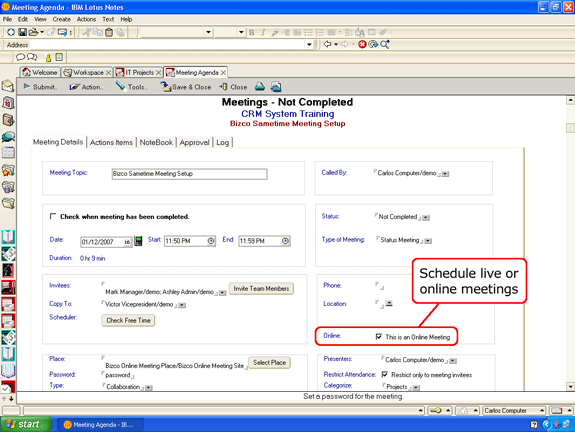
Task: Open the Create menu
Action: (61, 19)
